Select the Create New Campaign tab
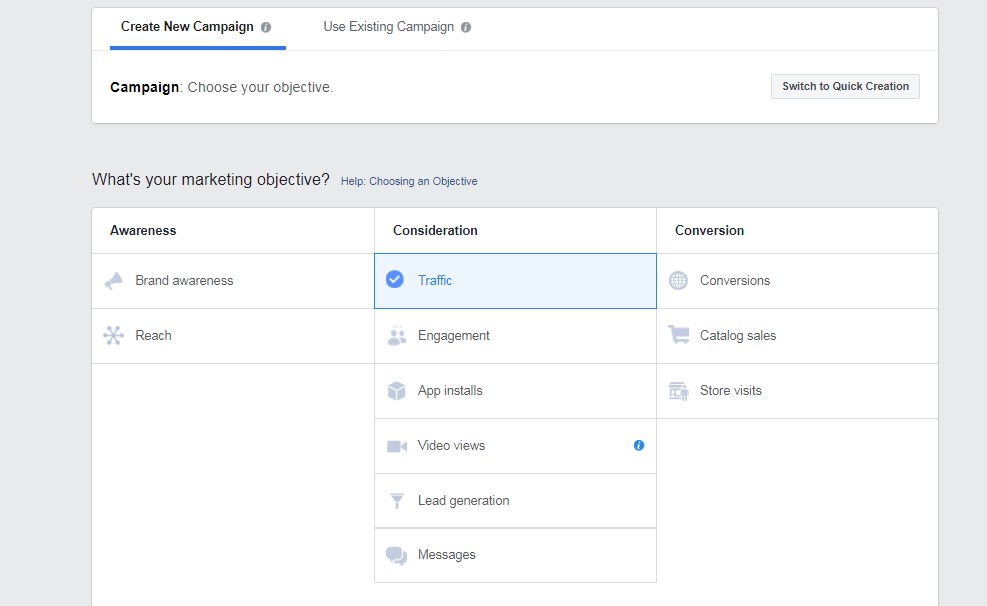This screenshot has width=987, height=606. click(x=187, y=27)
